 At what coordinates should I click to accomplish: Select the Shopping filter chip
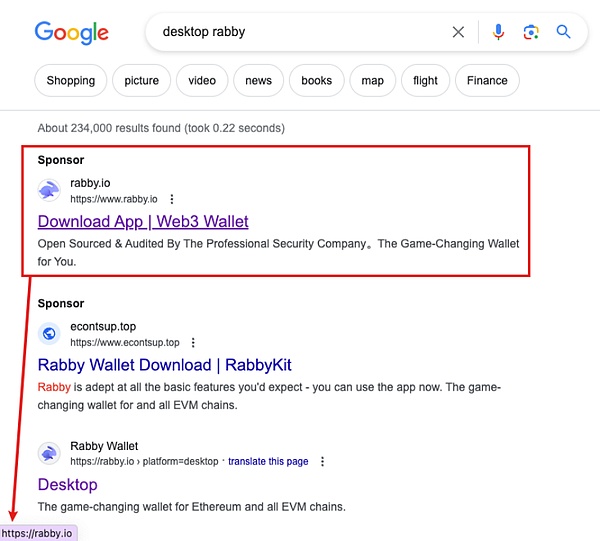(70, 81)
